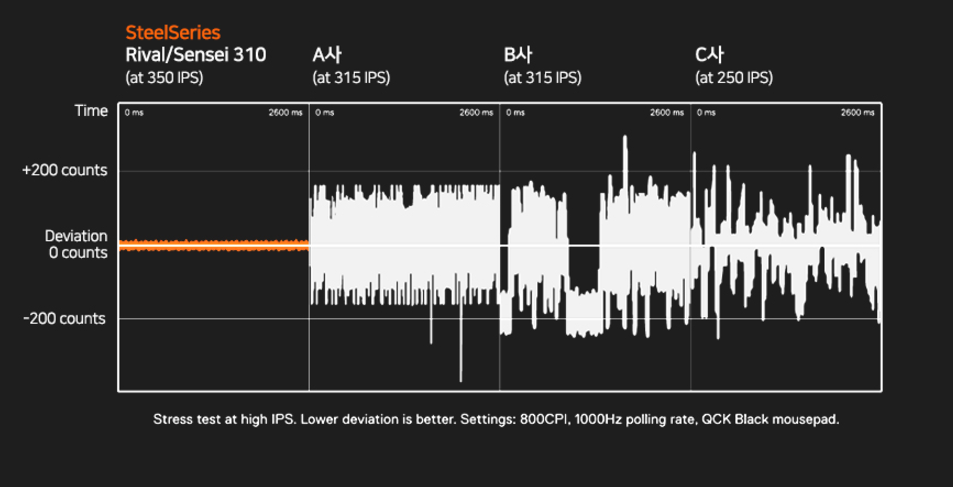Click '0 ms' in the B사 panel
The image size is (953, 487).
(x=516, y=112)
